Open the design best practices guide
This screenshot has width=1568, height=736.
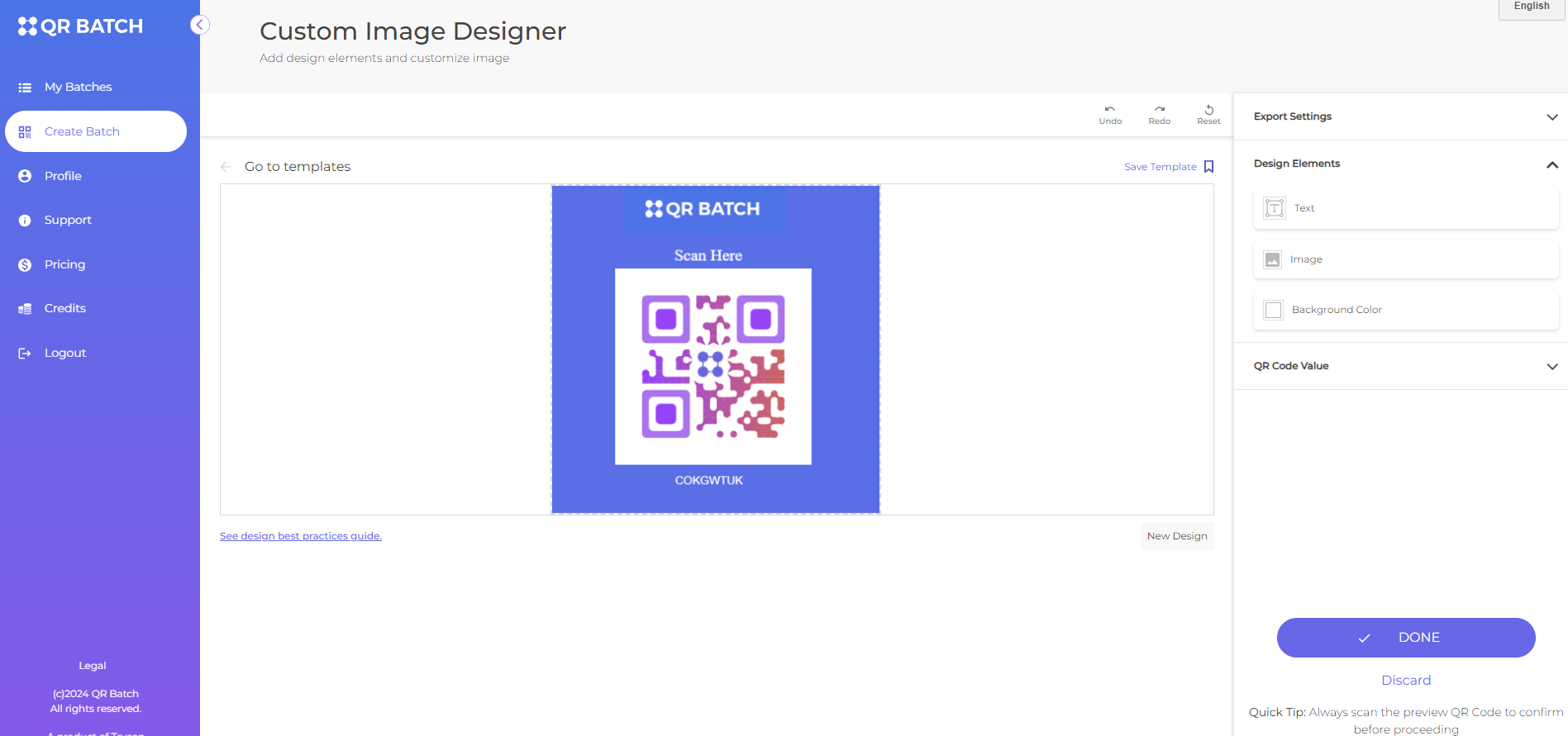(301, 536)
